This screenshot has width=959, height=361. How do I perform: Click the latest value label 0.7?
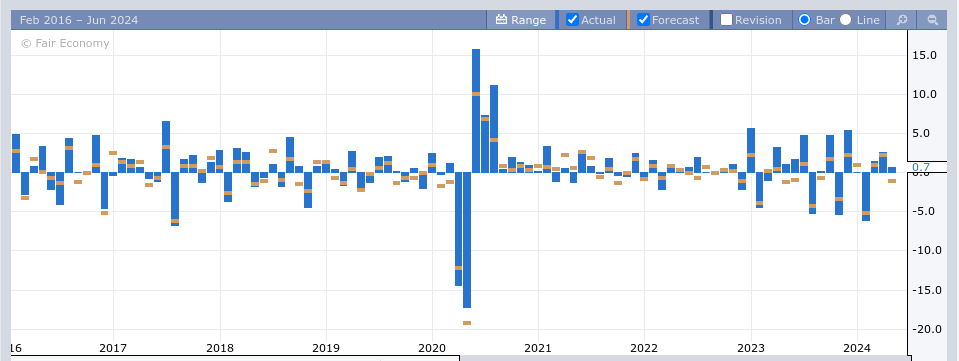pyautogui.click(x=920, y=167)
